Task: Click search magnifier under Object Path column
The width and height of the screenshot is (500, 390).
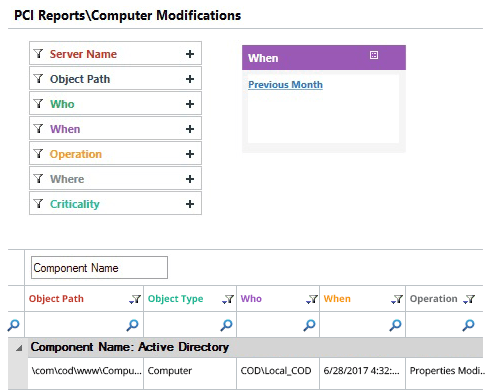Action: pos(132,325)
